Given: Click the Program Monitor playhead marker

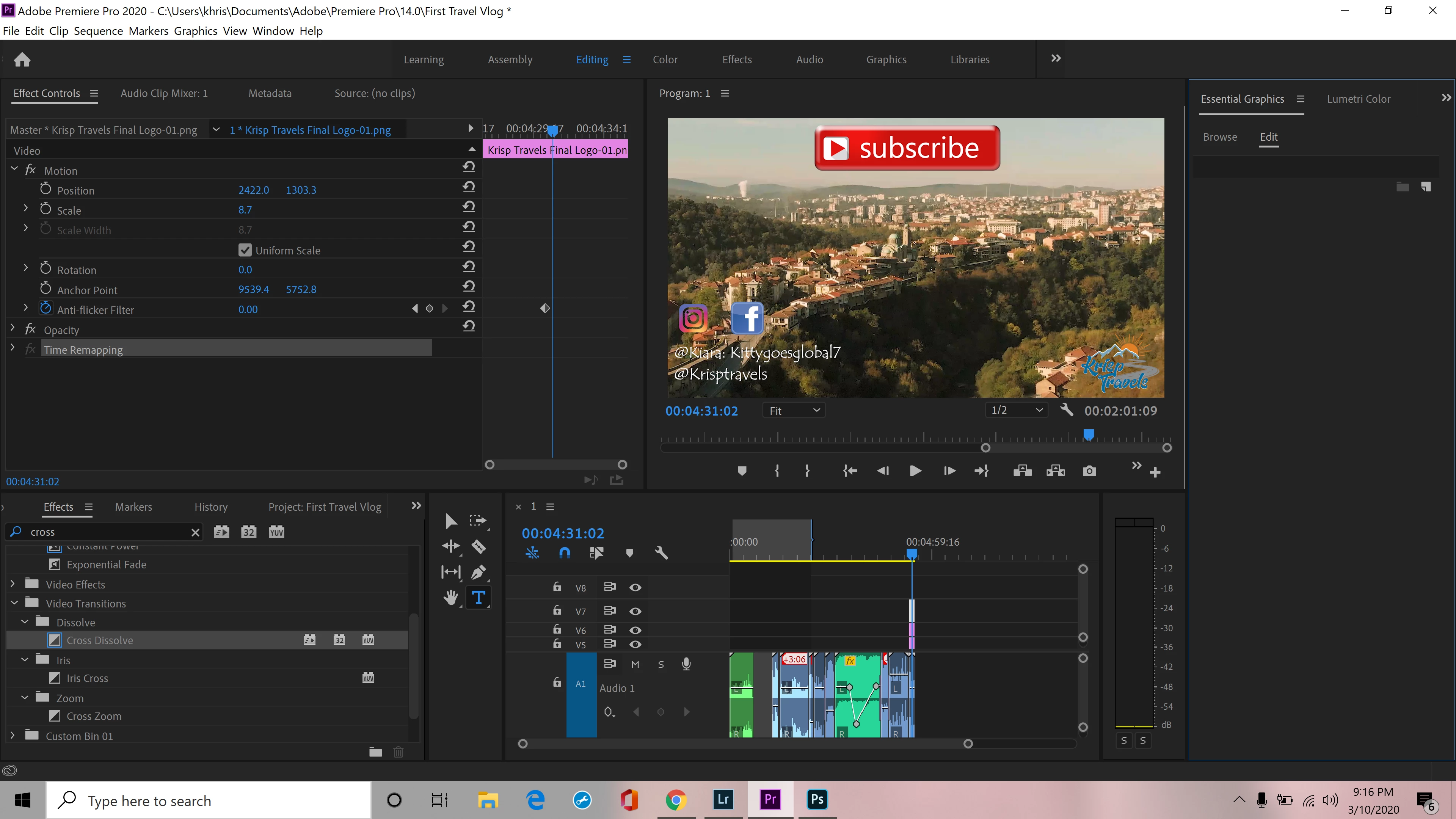Looking at the screenshot, I should pos(1088,435).
